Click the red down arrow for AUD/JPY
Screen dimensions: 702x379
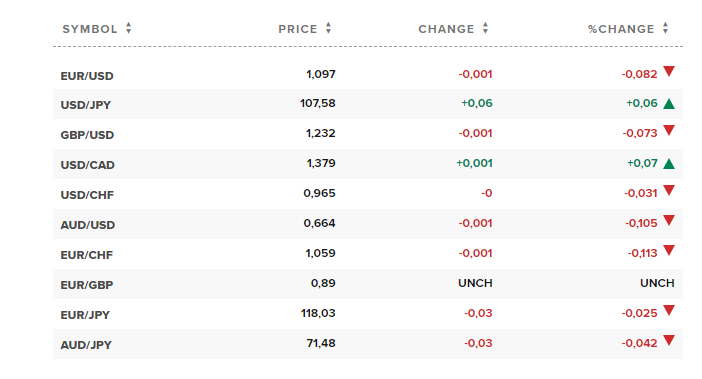point(669,341)
